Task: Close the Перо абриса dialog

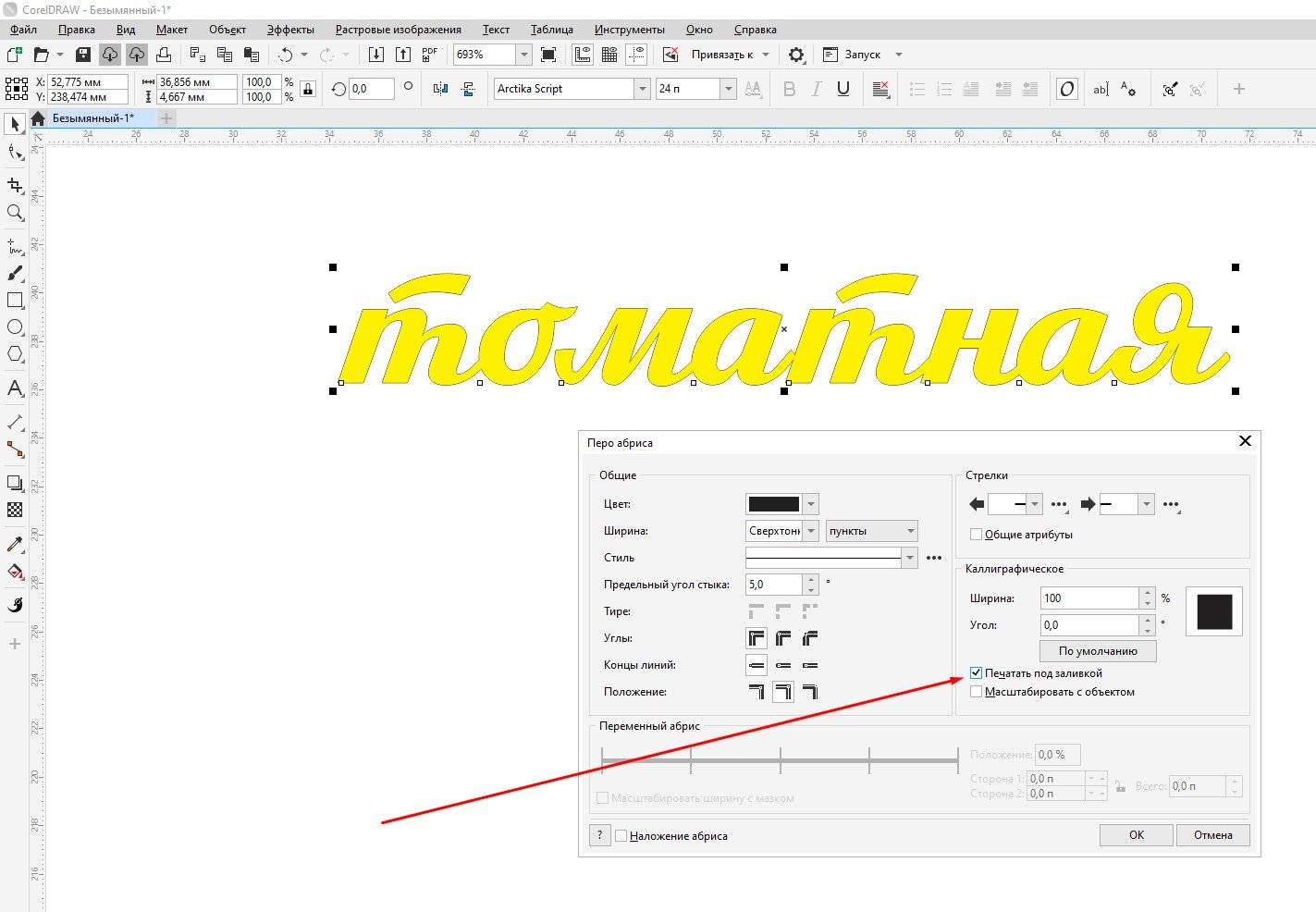Action: click(1244, 442)
